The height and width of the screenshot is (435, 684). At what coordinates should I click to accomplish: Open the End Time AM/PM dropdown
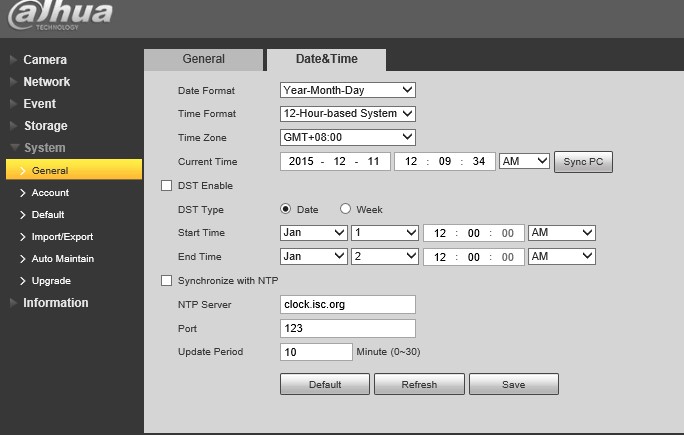coord(562,257)
